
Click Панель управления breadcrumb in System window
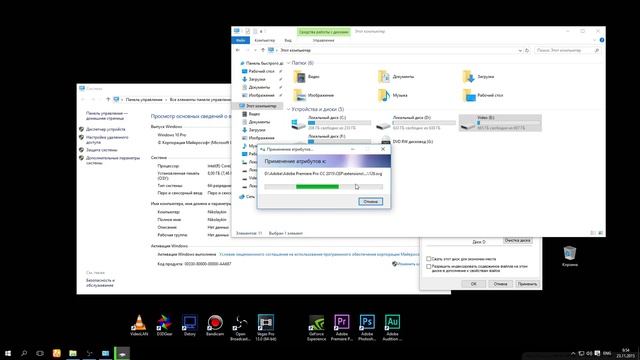(x=144, y=100)
